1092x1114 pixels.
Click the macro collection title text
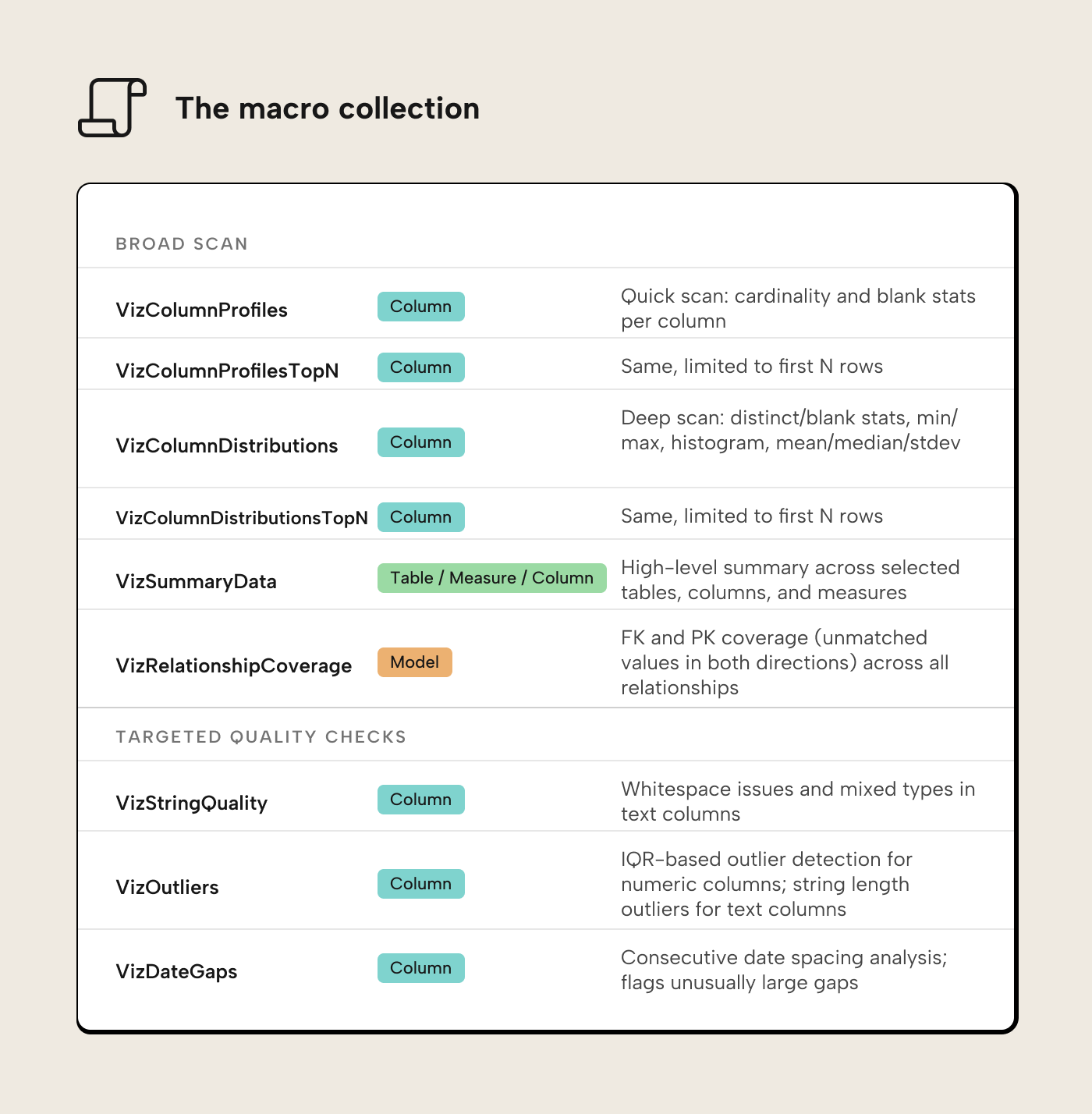click(x=328, y=108)
